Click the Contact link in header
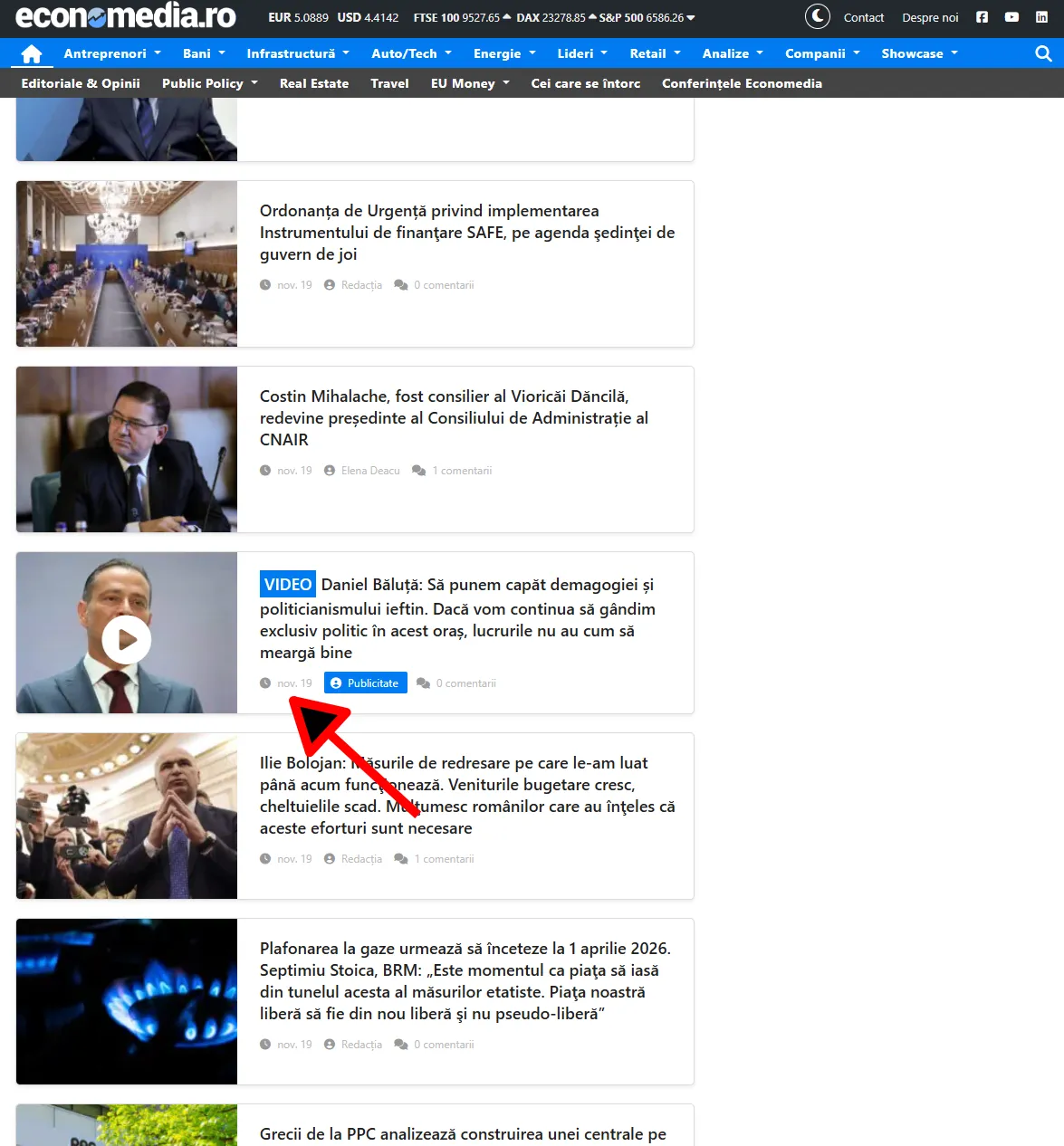This screenshot has width=1064, height=1146. pos(863,17)
